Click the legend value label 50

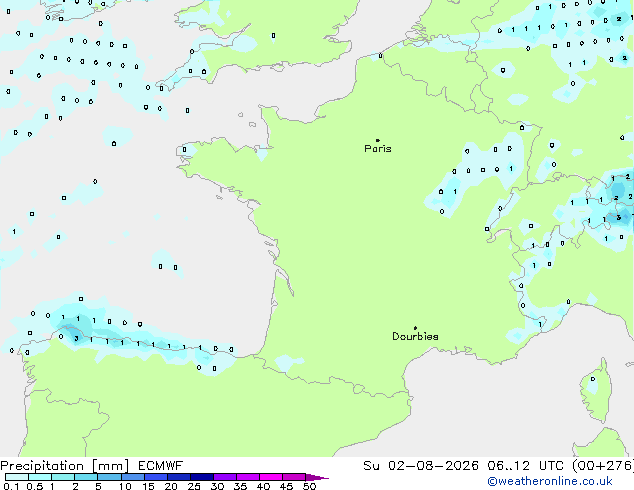click(x=309, y=486)
